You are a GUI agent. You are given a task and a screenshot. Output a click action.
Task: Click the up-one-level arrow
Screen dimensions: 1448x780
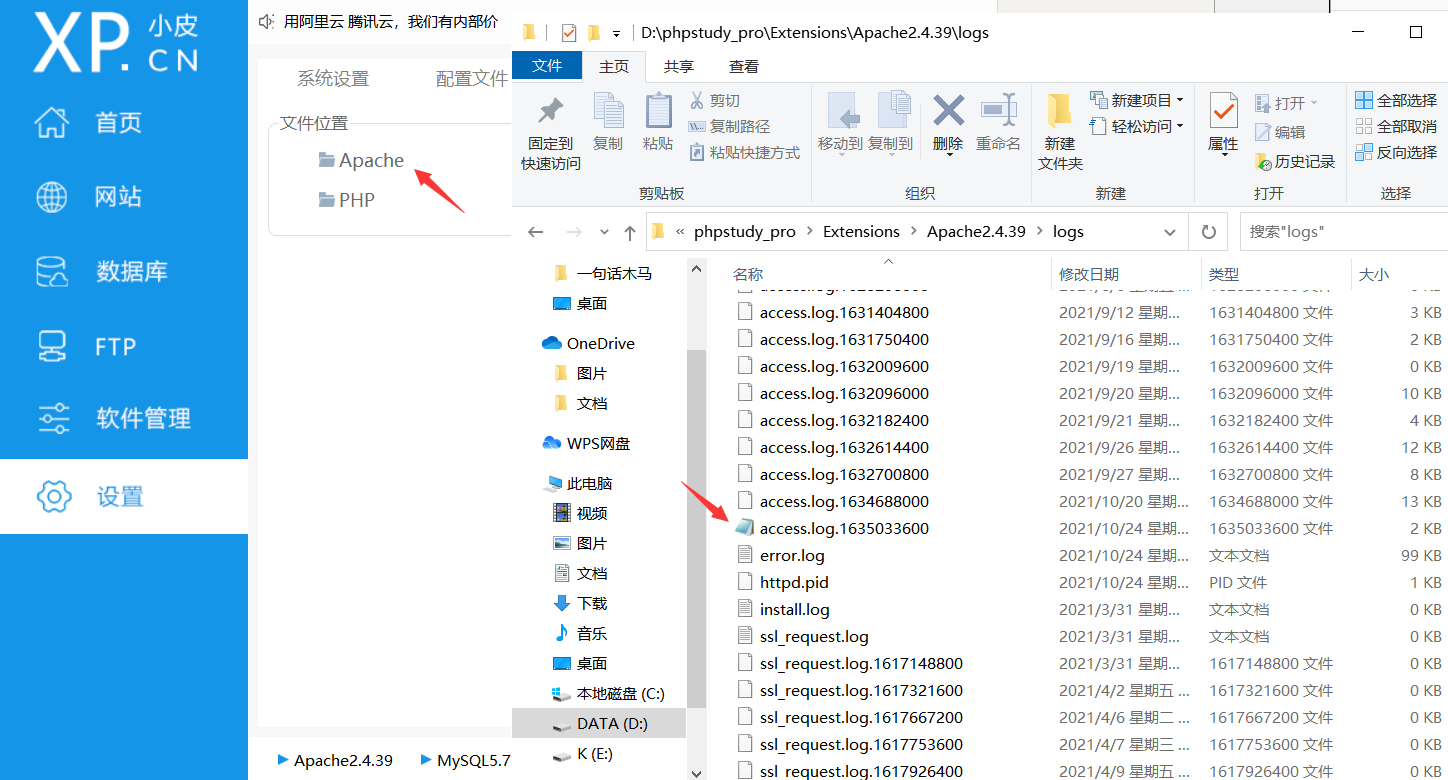point(629,232)
